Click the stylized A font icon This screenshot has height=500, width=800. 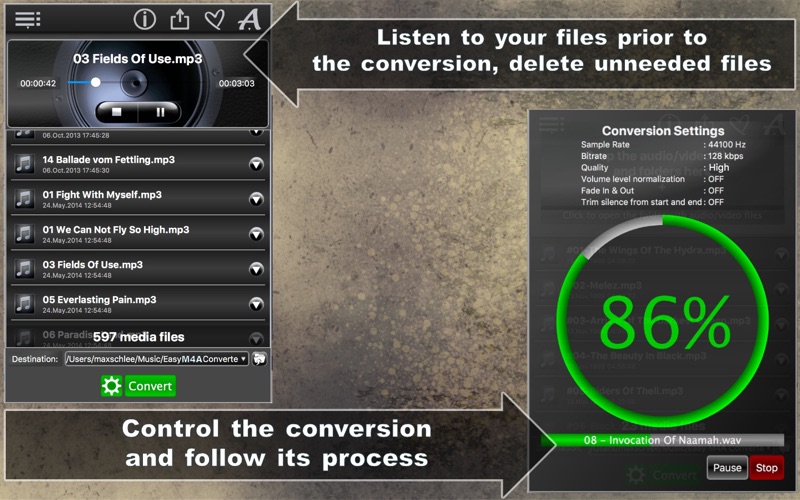point(249,19)
